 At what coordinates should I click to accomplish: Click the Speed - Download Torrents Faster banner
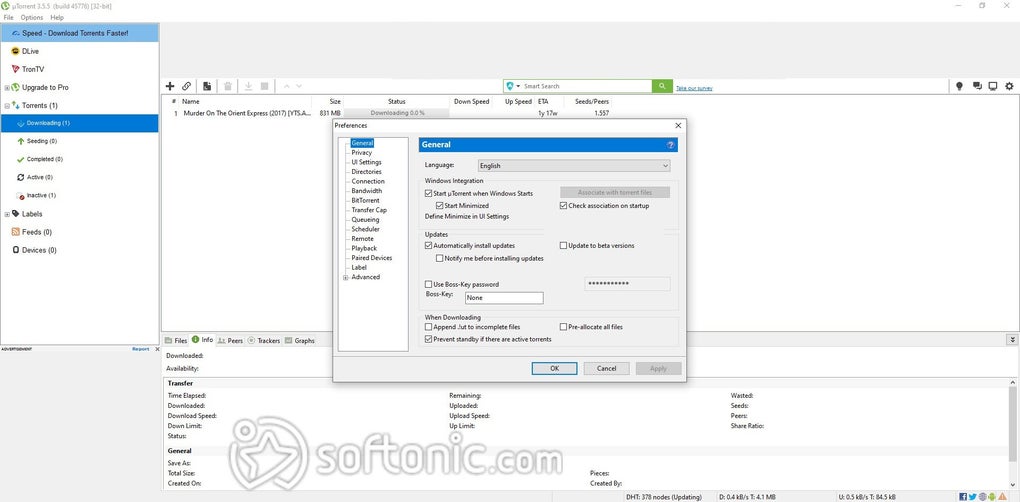point(79,33)
